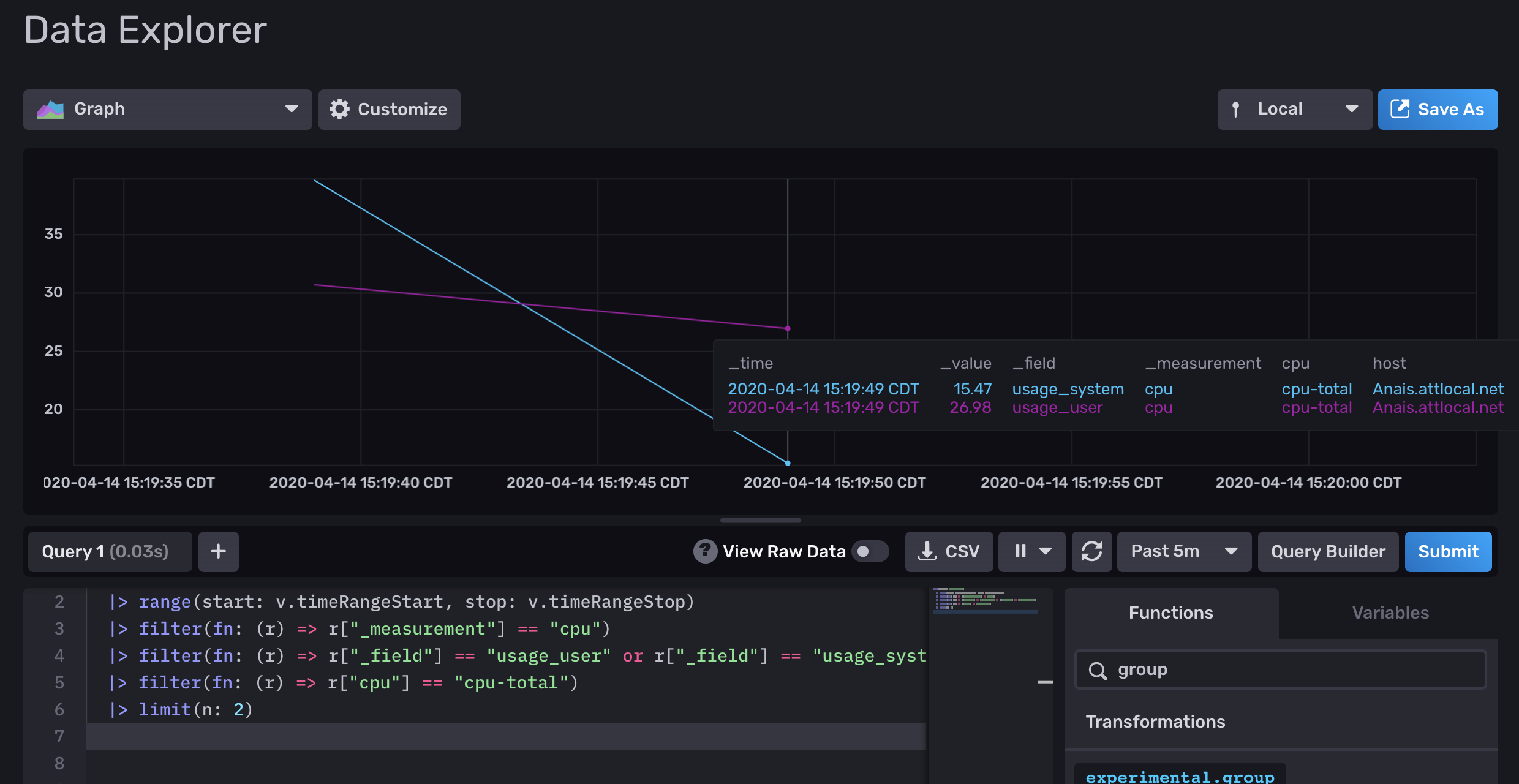Toggle the View Raw Data switch

pos(870,551)
